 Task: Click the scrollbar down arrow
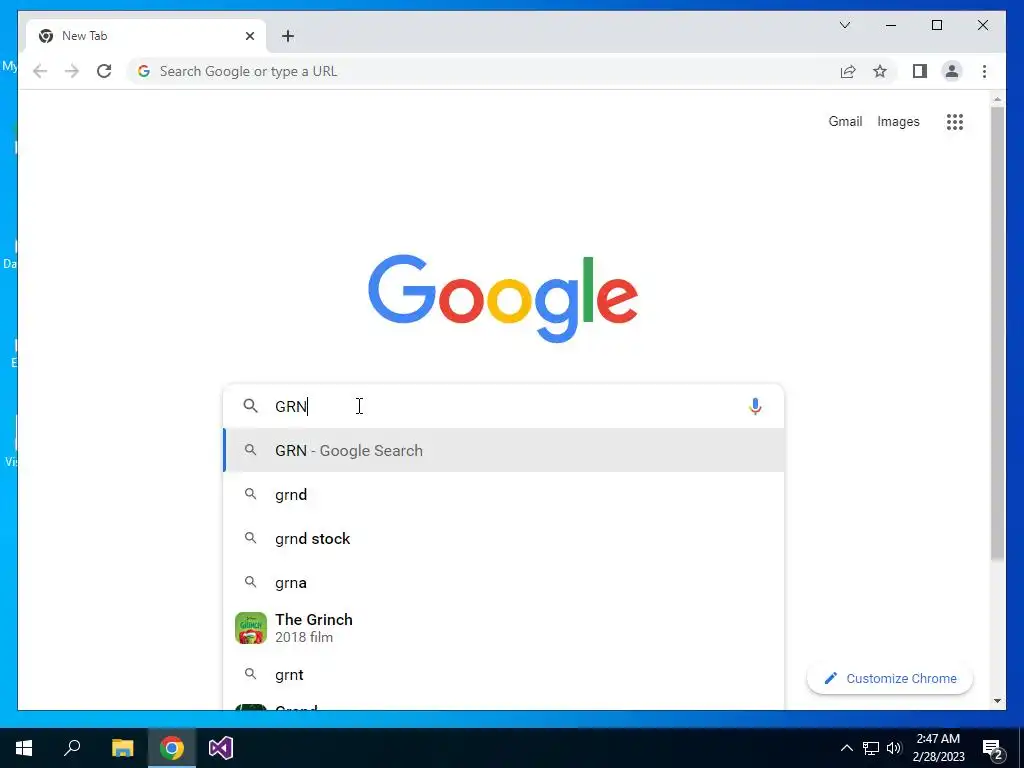pyautogui.click(x=997, y=701)
